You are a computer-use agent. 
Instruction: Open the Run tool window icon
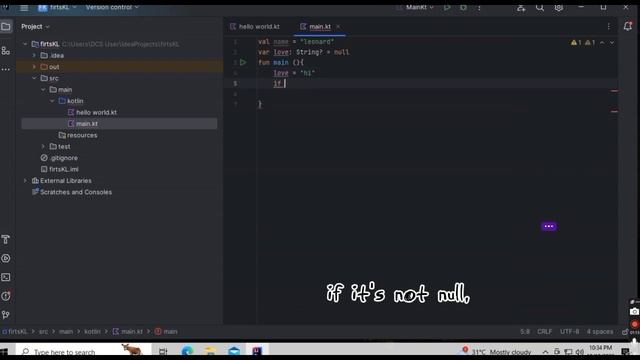[6, 258]
